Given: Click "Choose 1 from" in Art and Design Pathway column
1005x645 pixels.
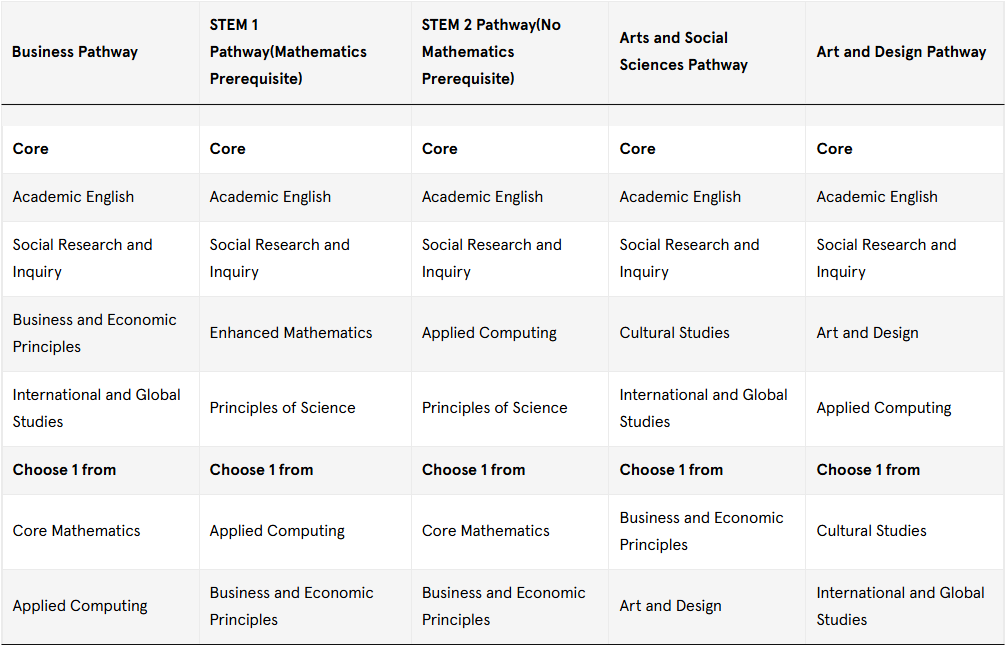Looking at the screenshot, I should pyautogui.click(x=868, y=470).
